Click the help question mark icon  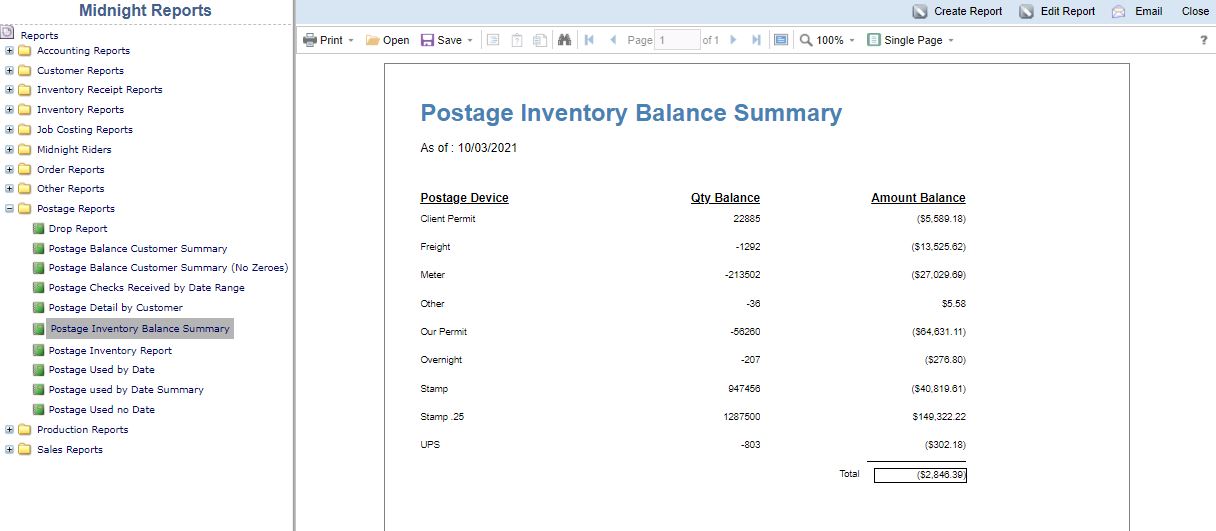point(1203,40)
